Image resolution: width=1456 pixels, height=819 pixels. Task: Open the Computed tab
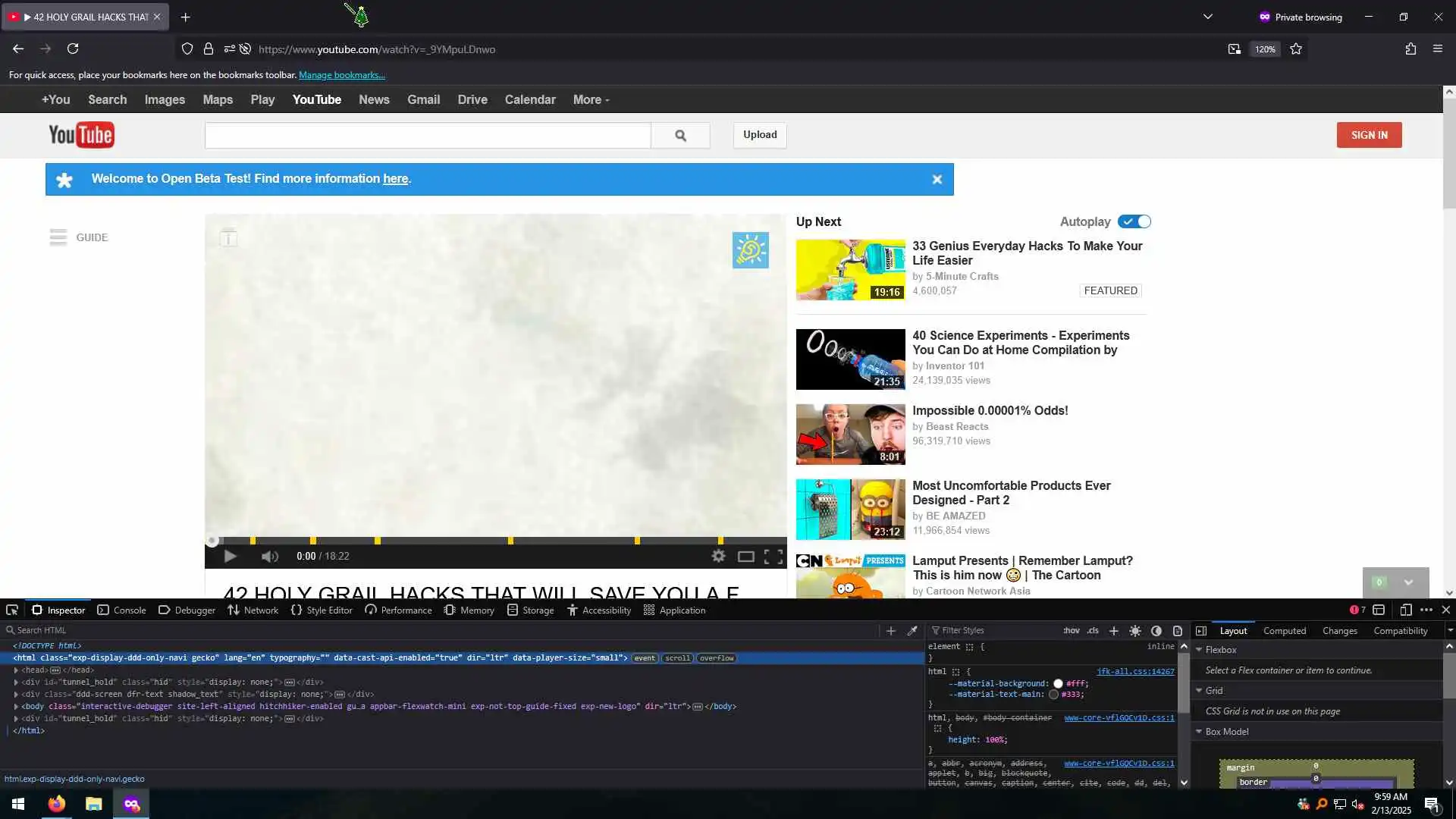(x=1284, y=630)
